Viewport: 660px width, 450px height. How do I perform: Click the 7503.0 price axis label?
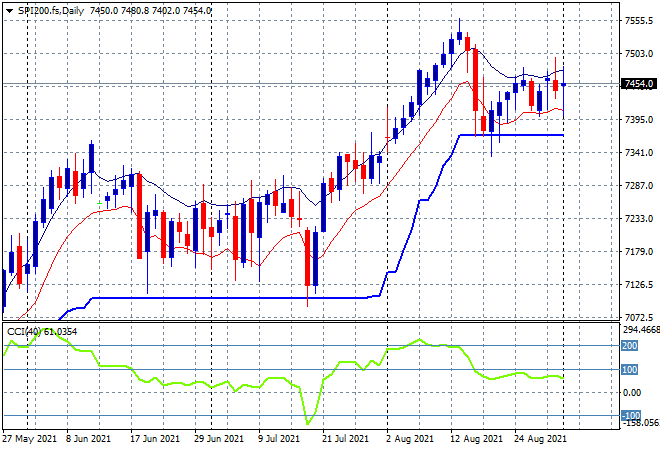(639, 53)
